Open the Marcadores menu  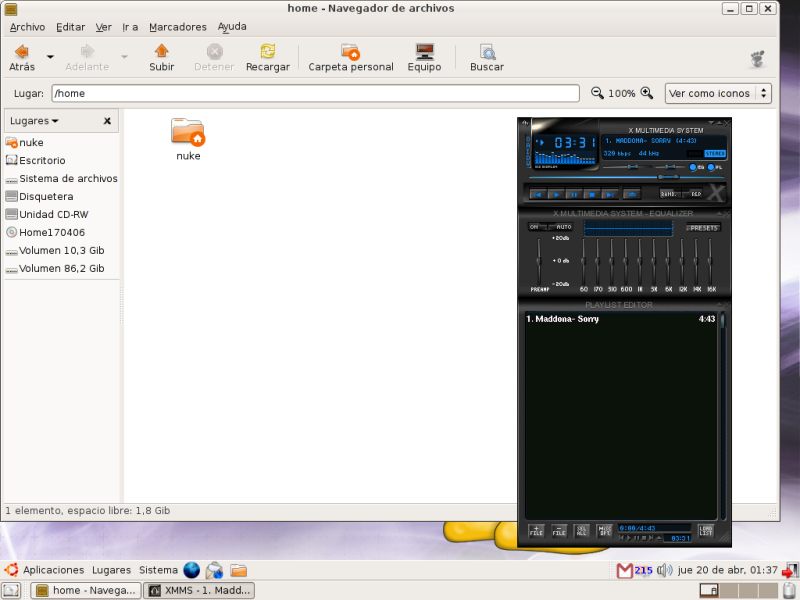point(178,27)
